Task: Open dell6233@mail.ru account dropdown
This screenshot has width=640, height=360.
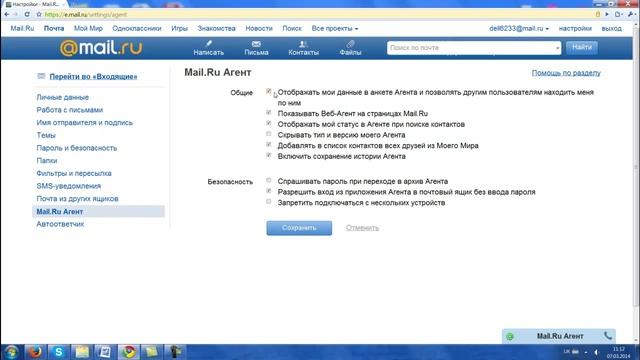Action: [519, 29]
